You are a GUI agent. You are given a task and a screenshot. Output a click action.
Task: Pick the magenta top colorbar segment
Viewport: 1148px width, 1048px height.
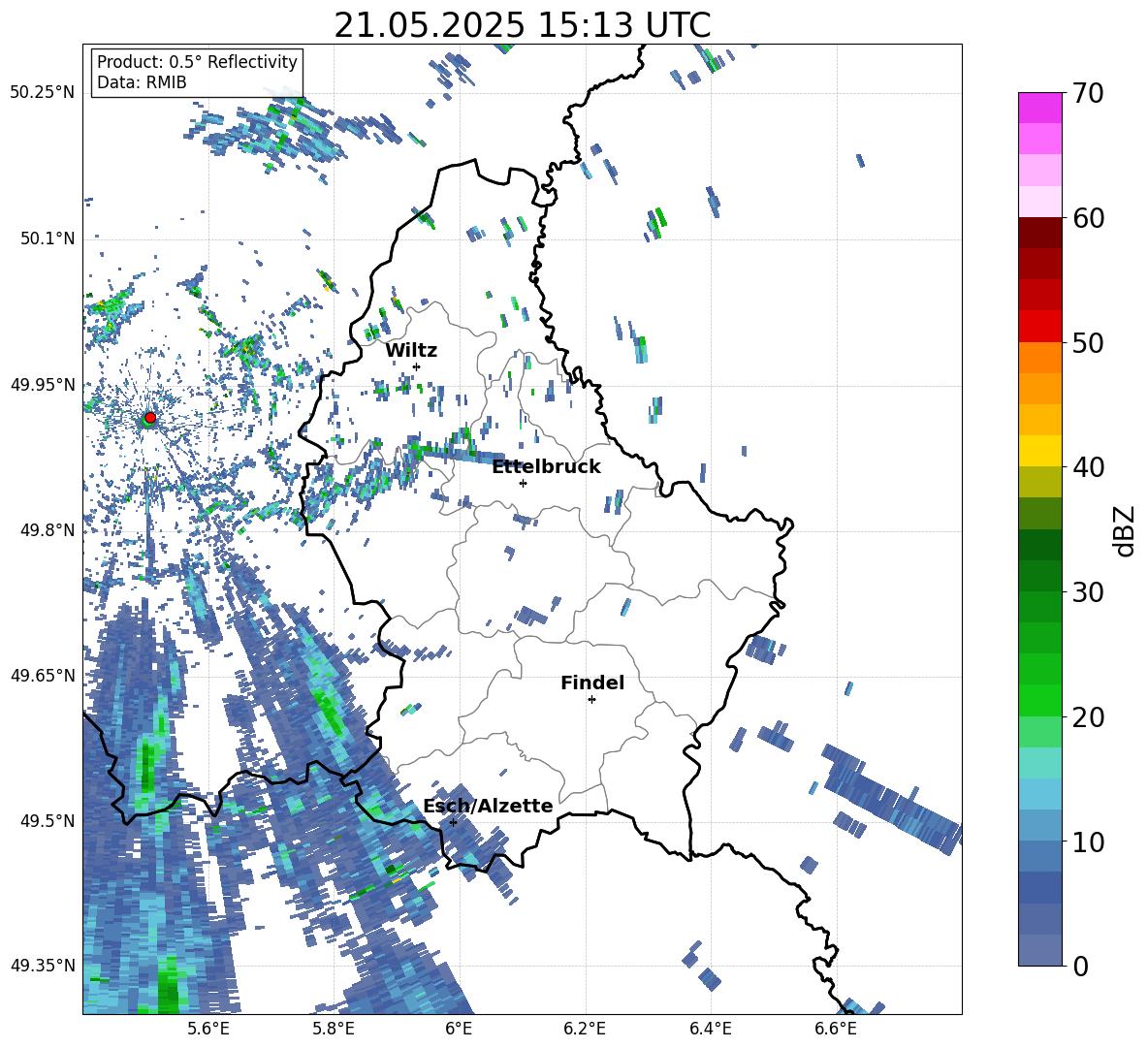(x=1039, y=108)
